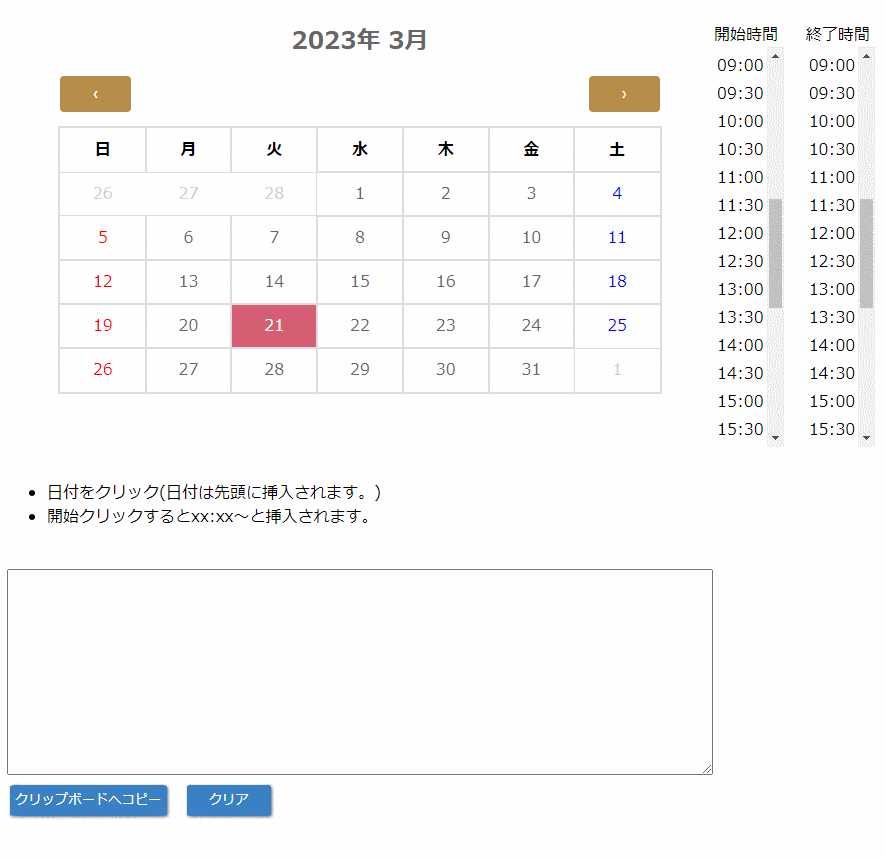Click the textarea resize grip corner
The width and height of the screenshot is (886, 858).
707,769
